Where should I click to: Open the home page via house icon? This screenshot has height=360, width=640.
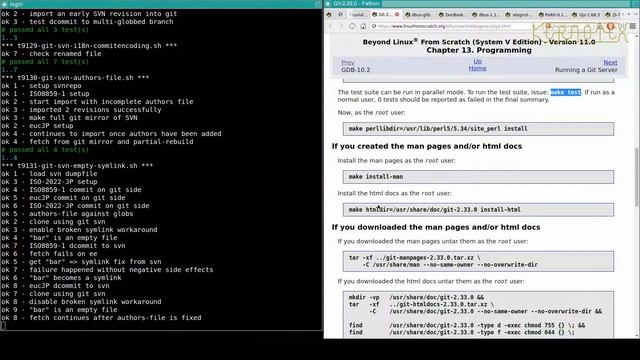363,26
